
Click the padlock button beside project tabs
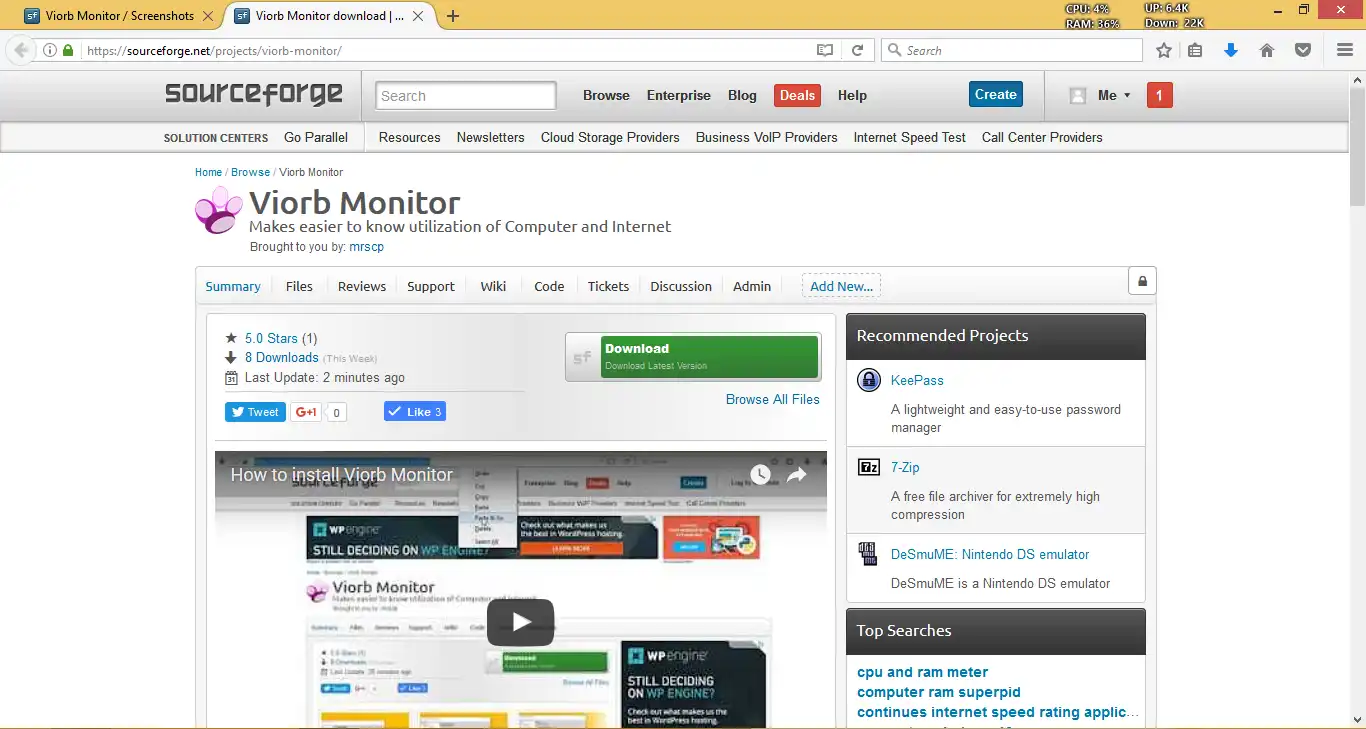point(1142,281)
